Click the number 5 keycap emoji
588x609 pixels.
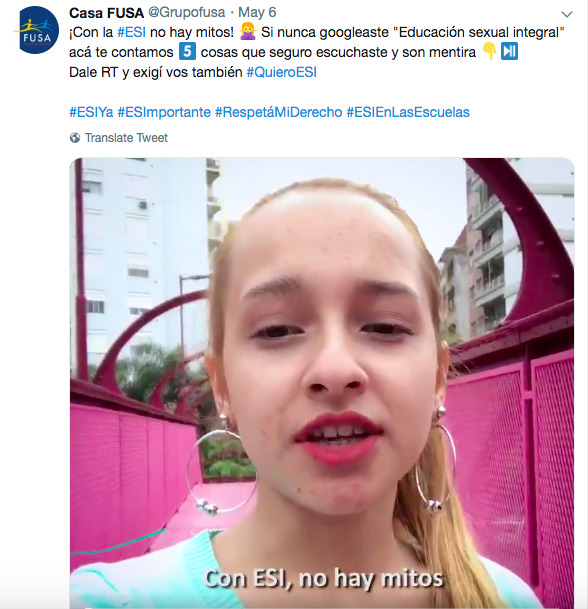point(187,52)
